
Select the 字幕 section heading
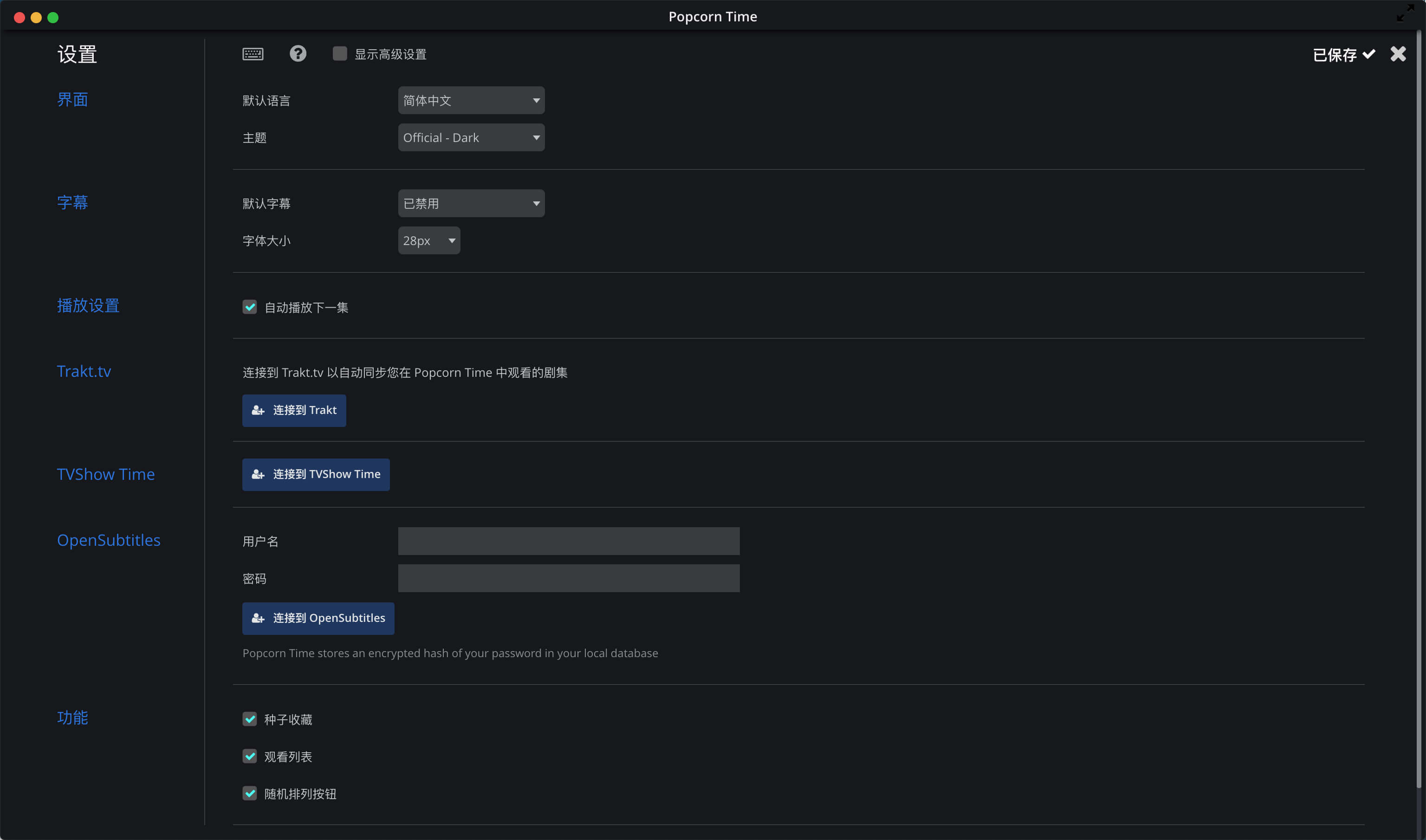click(72, 203)
